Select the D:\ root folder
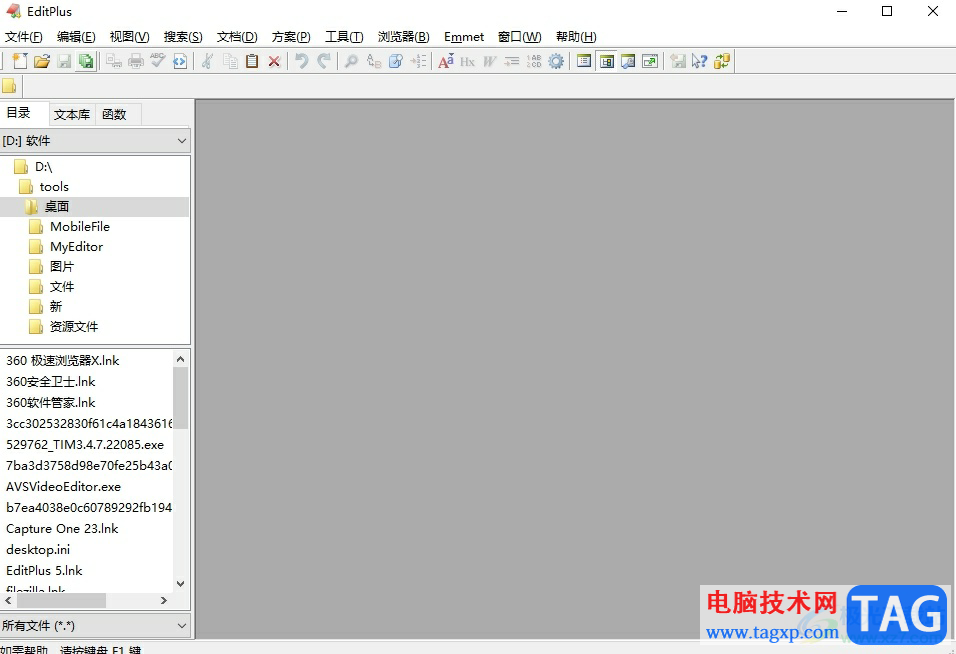The width and height of the screenshot is (956, 654). (x=44, y=166)
